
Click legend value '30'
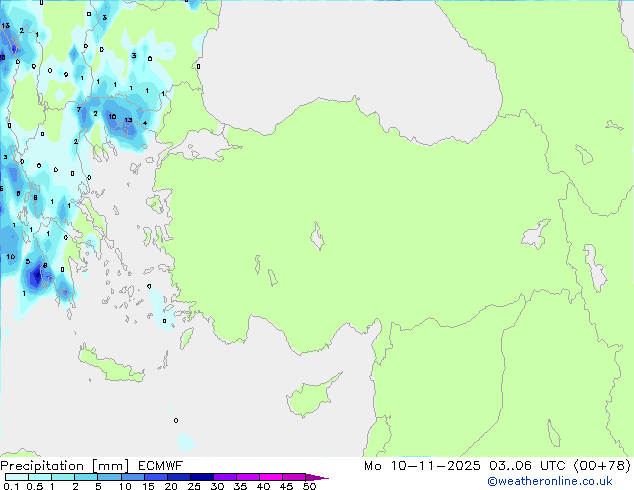pyautogui.click(x=217, y=486)
